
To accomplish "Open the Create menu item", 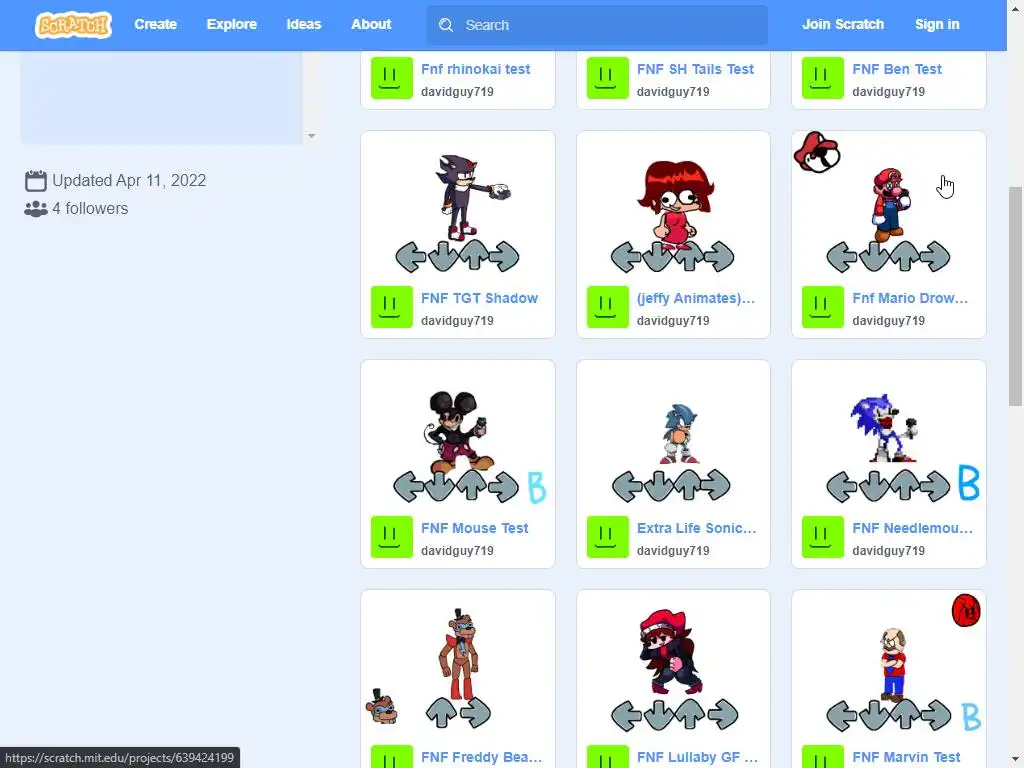I will tap(155, 24).
